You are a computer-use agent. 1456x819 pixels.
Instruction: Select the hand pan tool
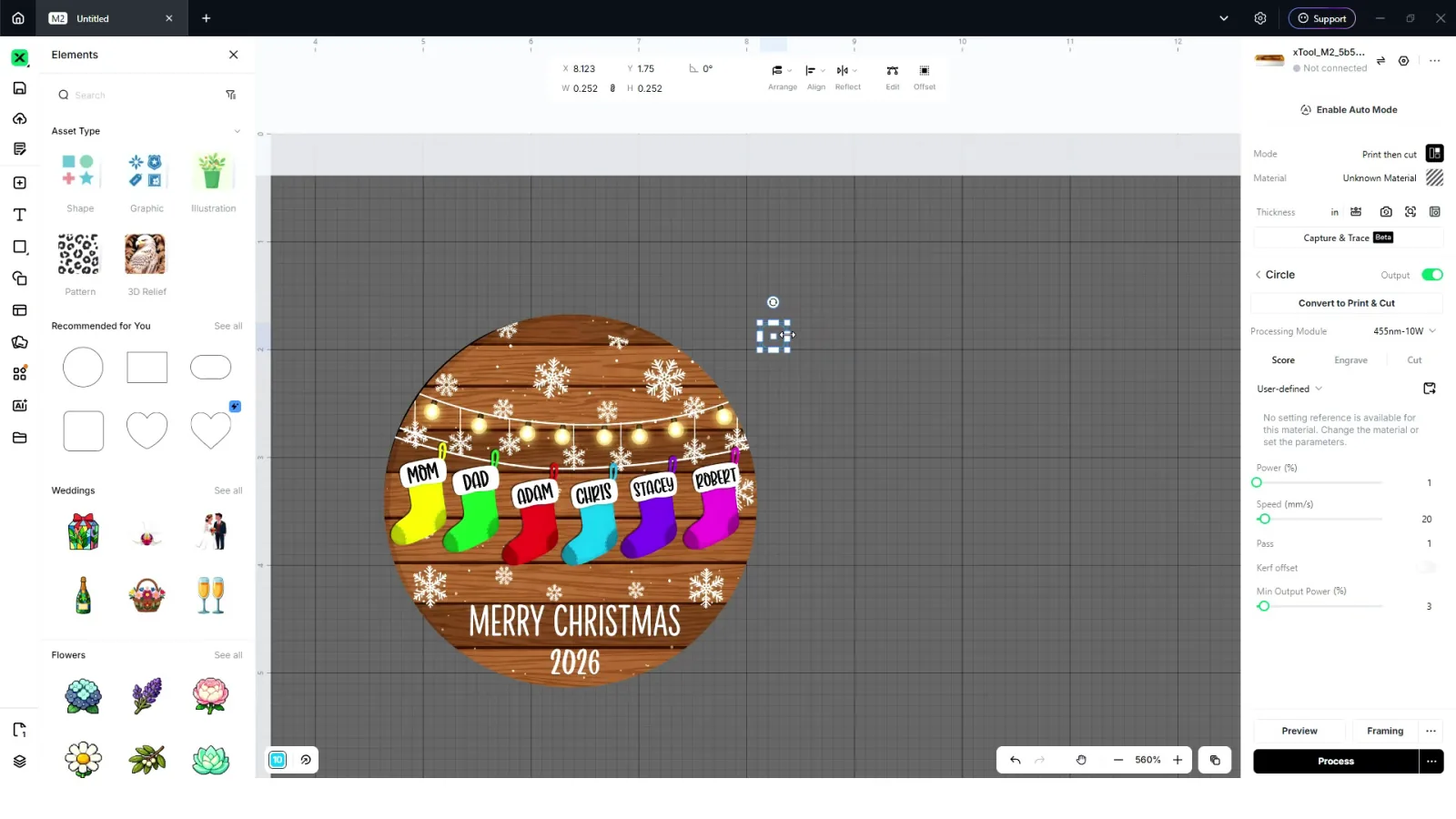coord(1081,760)
